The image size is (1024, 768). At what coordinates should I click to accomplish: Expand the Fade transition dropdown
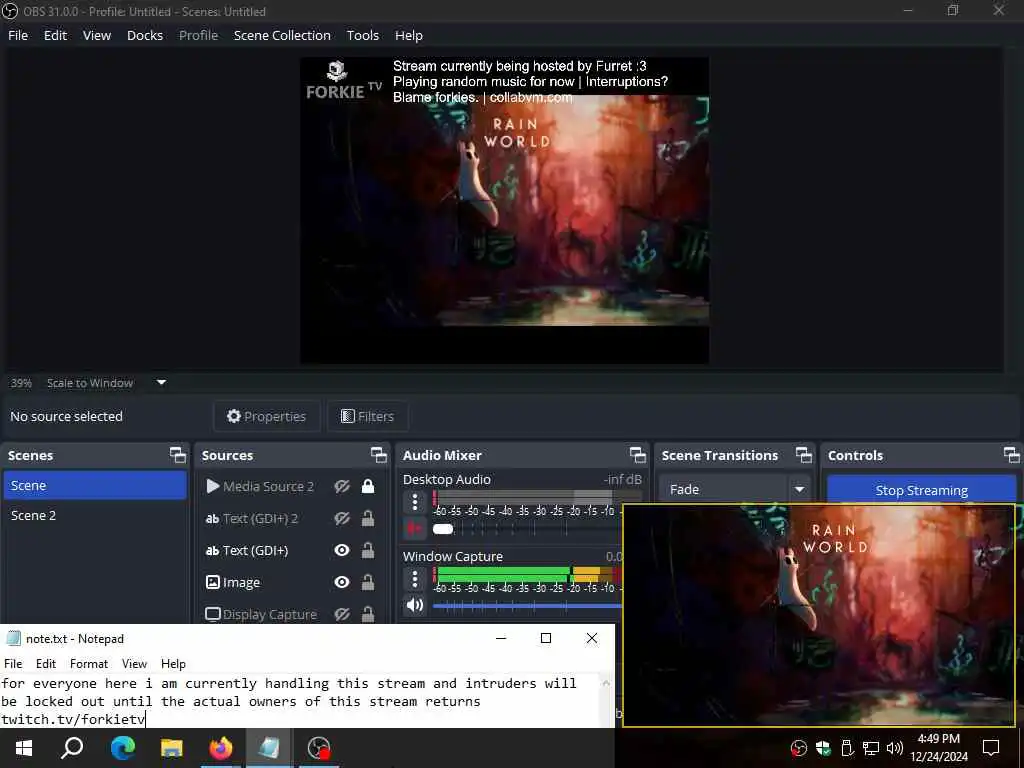799,489
